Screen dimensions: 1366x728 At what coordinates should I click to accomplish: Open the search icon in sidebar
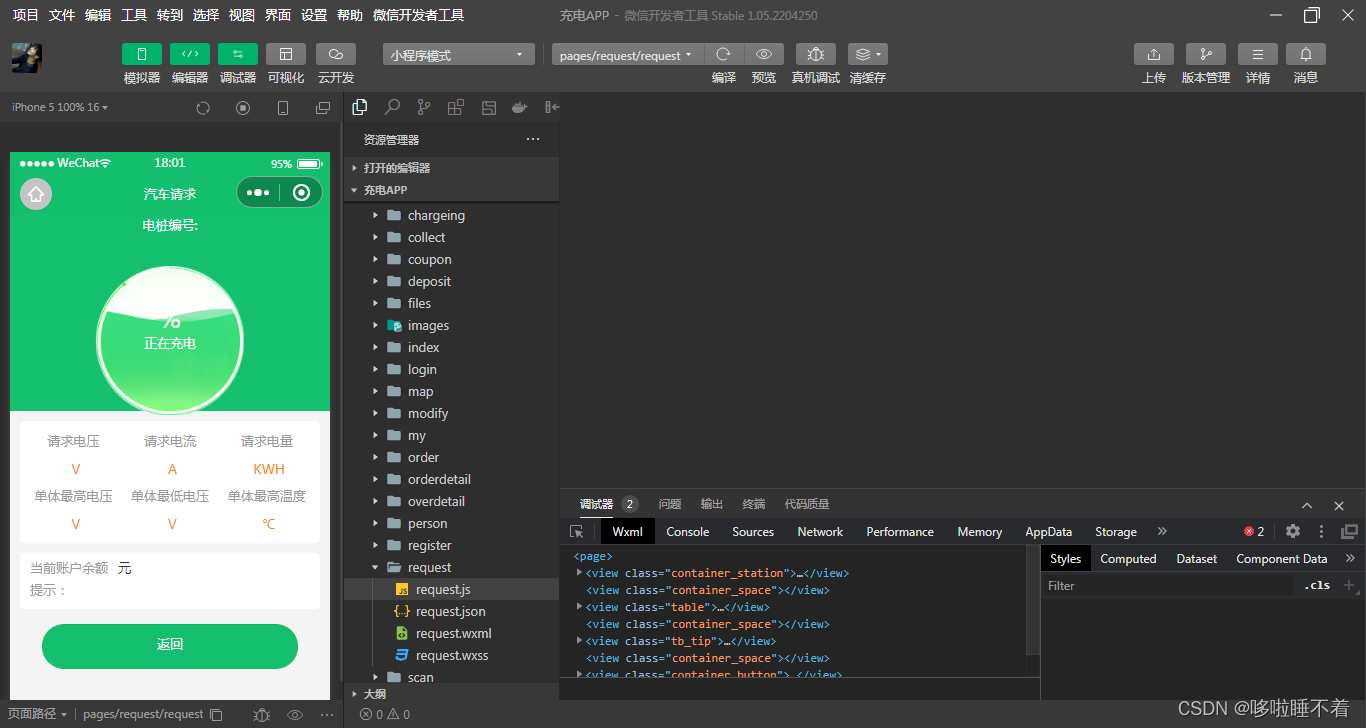coord(392,107)
